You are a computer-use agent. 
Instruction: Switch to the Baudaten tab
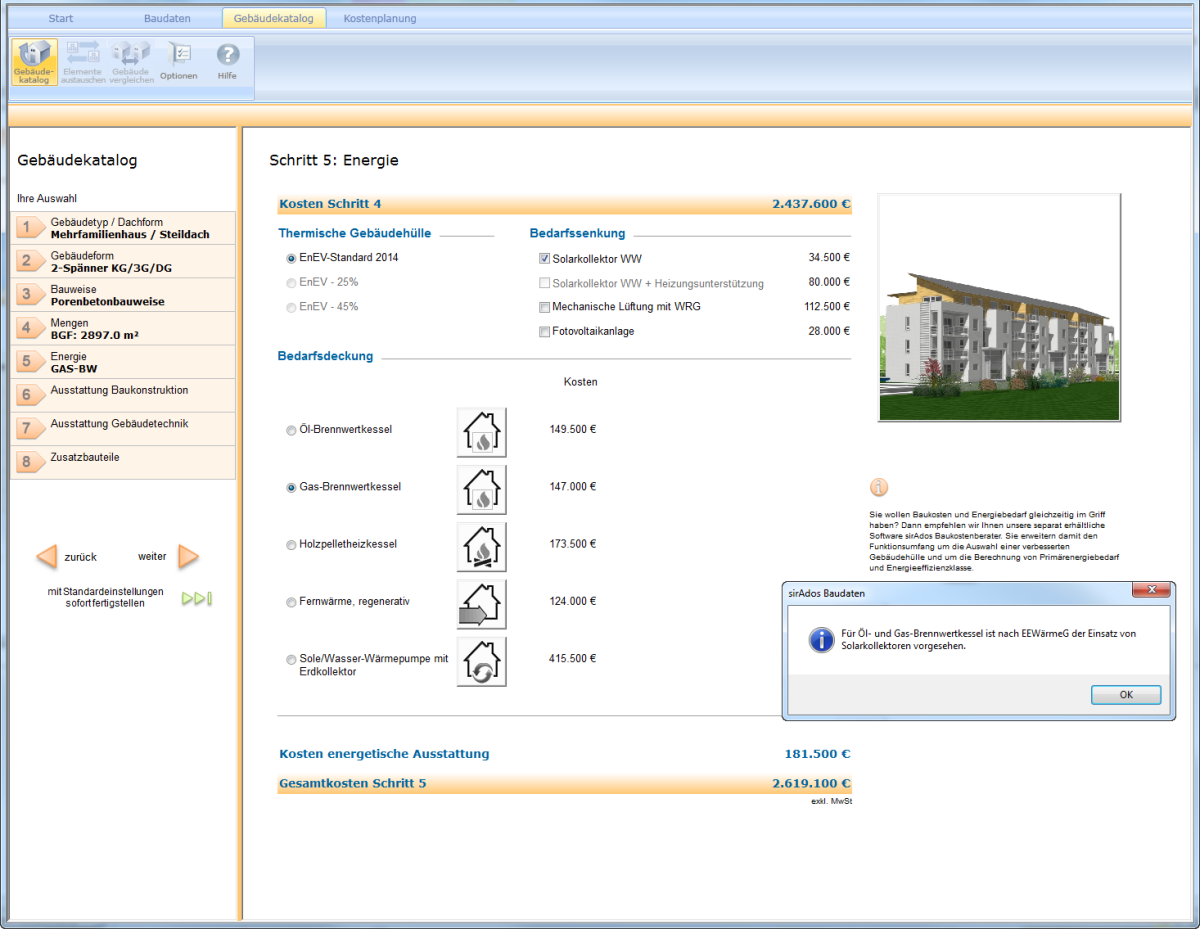(x=167, y=18)
